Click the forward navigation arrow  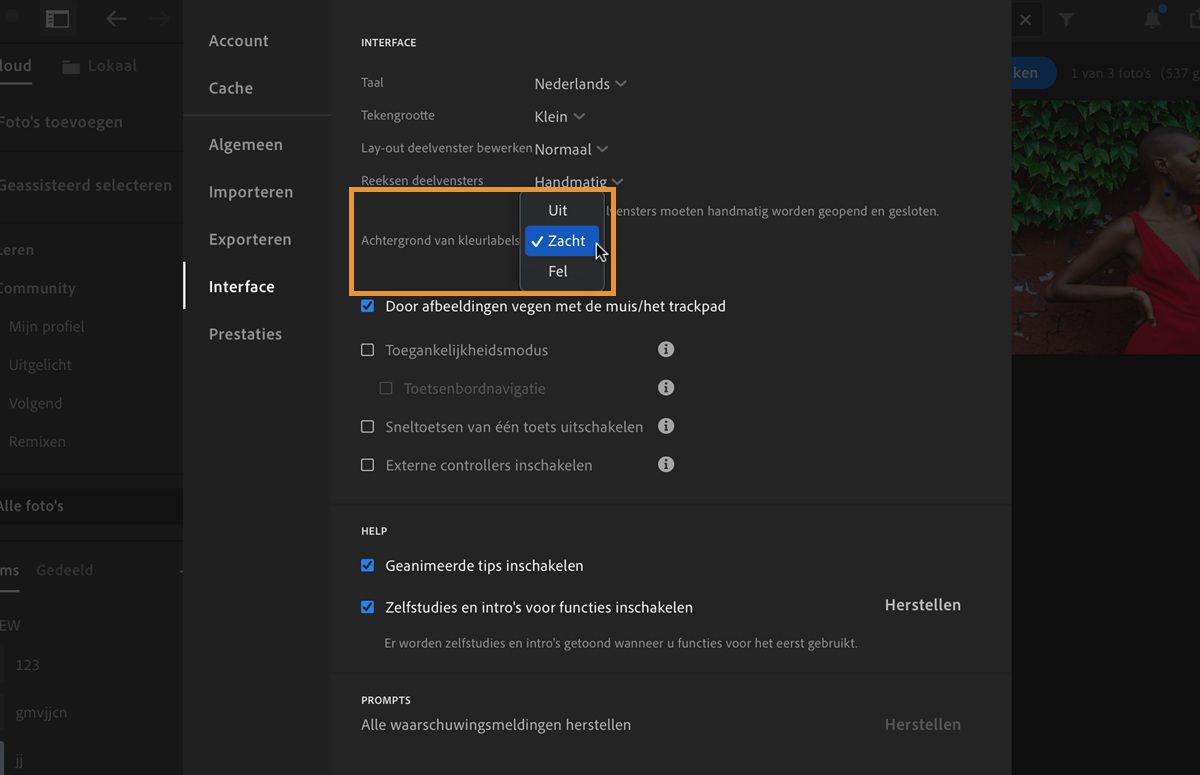(x=160, y=19)
